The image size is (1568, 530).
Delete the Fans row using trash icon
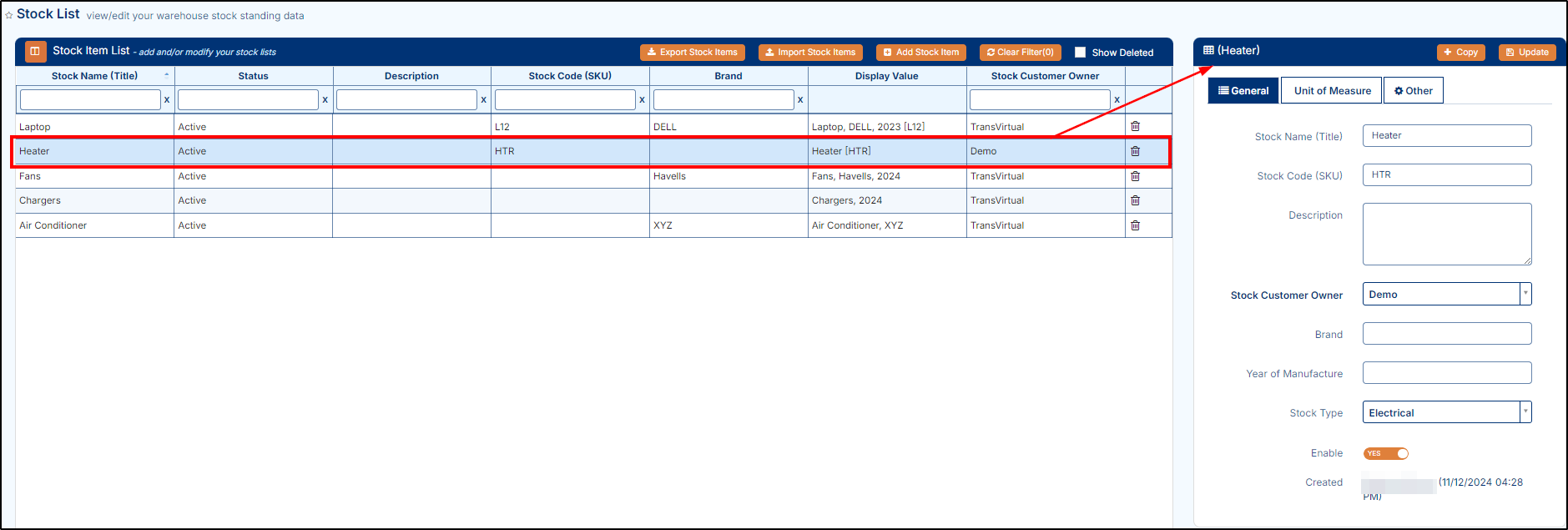click(1135, 176)
